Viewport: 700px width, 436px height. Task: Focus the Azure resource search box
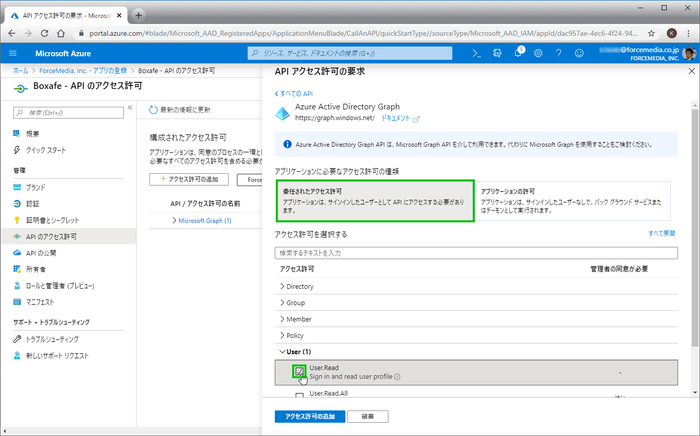coord(350,53)
